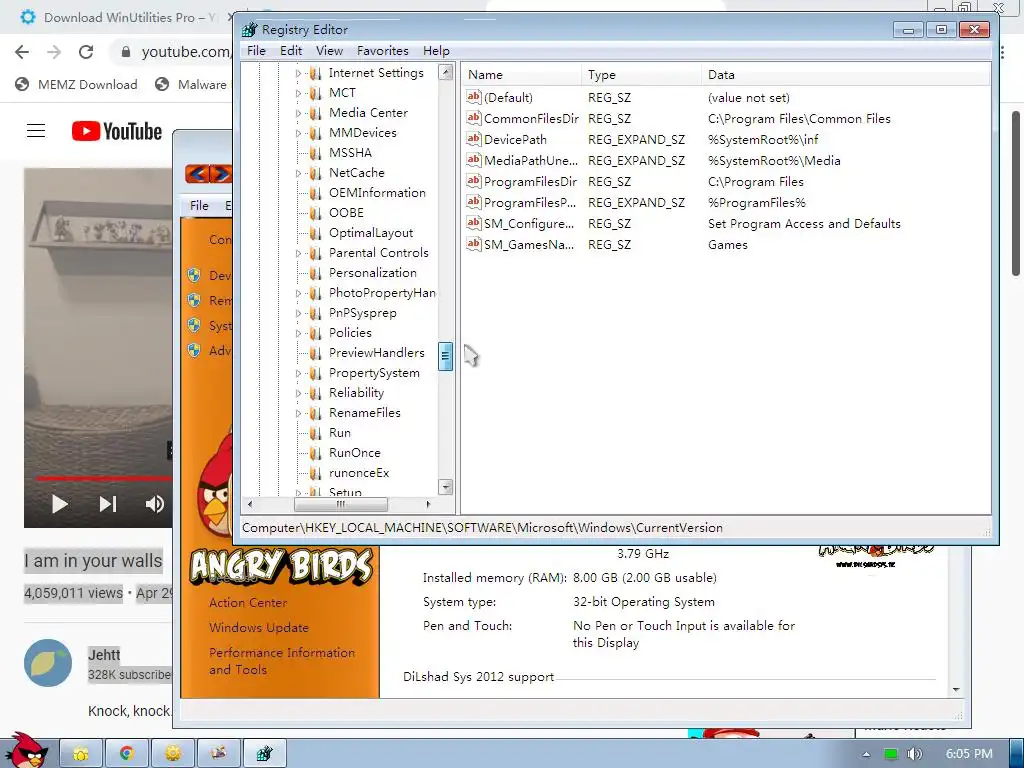The width and height of the screenshot is (1024, 768).
Task: Select the MediaPathUnexpanded value icon
Action: tap(473, 160)
